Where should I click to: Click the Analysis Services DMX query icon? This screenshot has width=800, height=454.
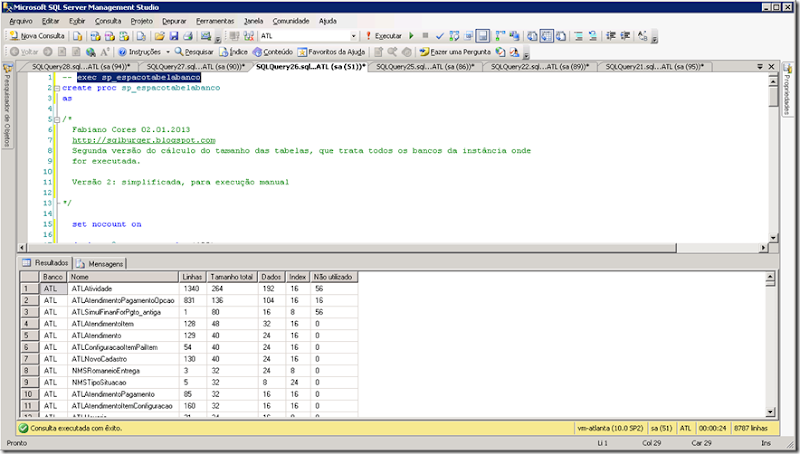pos(110,36)
